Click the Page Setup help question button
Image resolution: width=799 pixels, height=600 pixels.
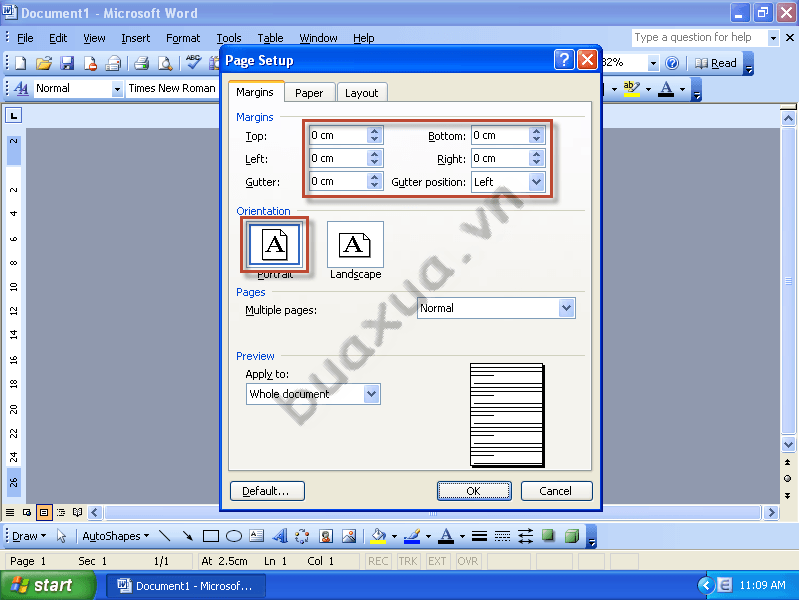(x=564, y=60)
